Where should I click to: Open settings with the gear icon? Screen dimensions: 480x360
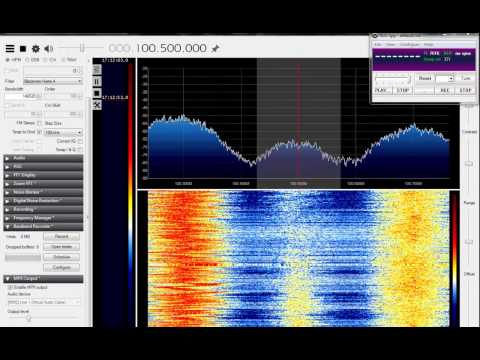pyautogui.click(x=35, y=49)
